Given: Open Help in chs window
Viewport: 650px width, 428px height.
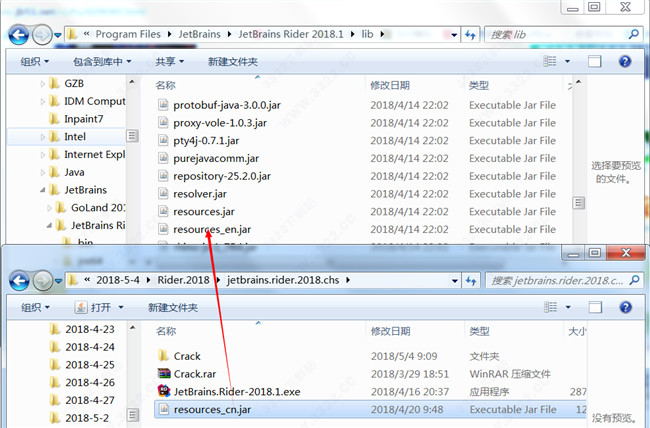Looking at the screenshot, I should pos(626,307).
